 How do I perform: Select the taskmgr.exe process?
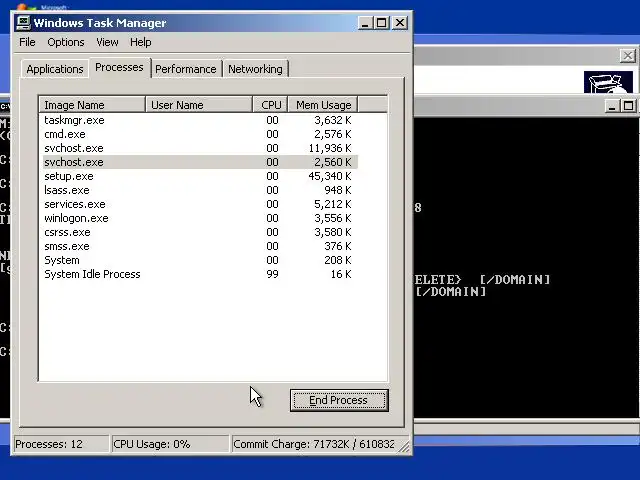[200, 120]
